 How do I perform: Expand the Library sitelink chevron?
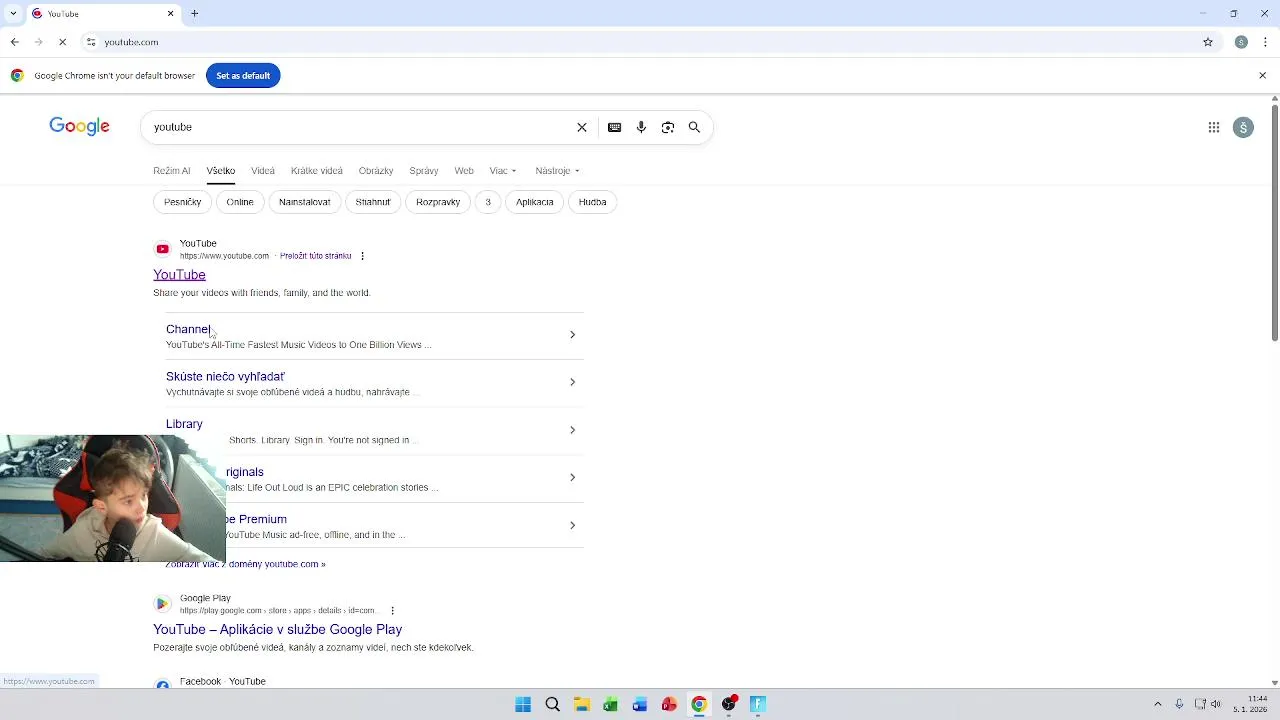(x=572, y=430)
